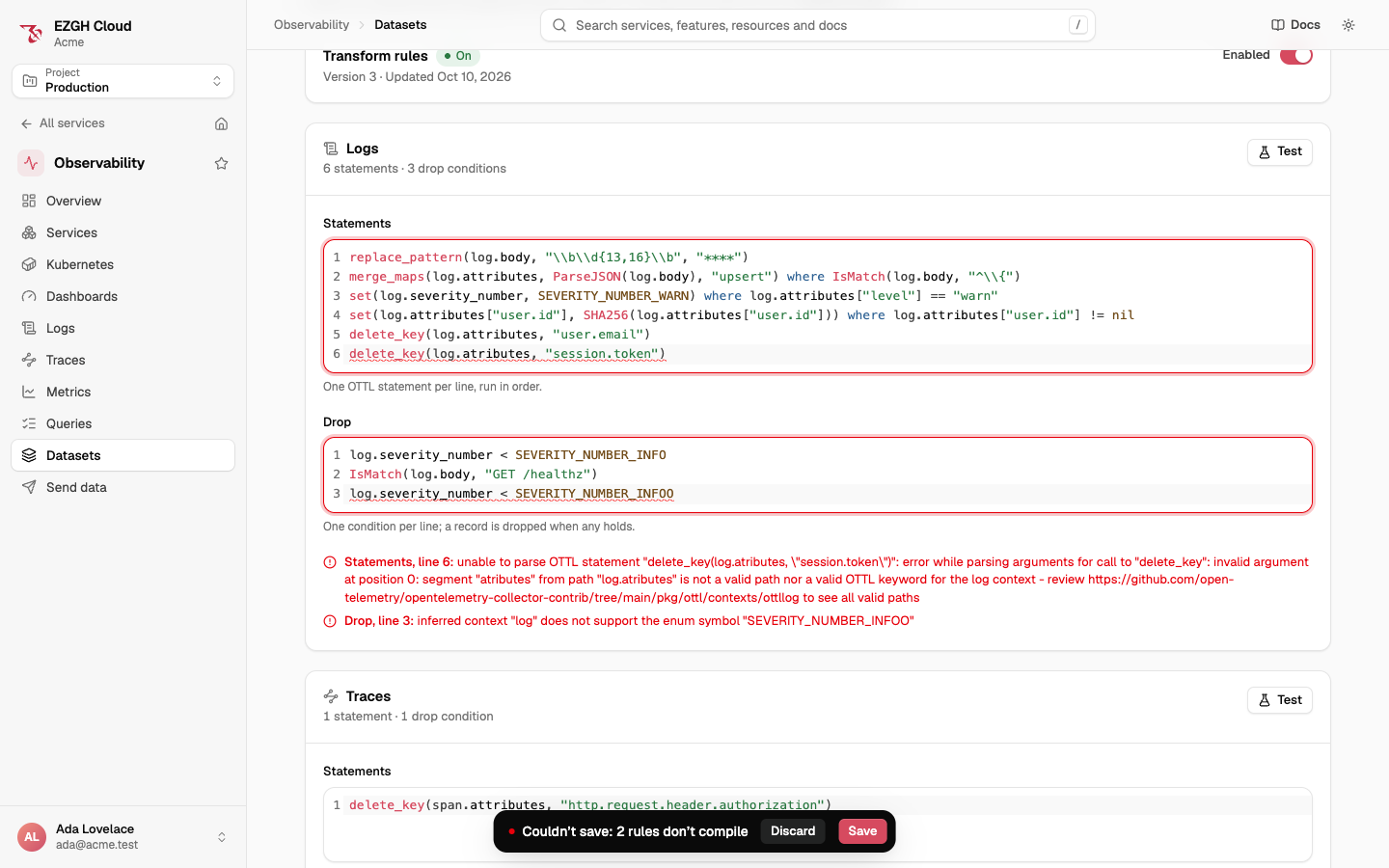Click the EZGH Cloud logo icon
The image size is (1389, 868).
pyautogui.click(x=31, y=34)
